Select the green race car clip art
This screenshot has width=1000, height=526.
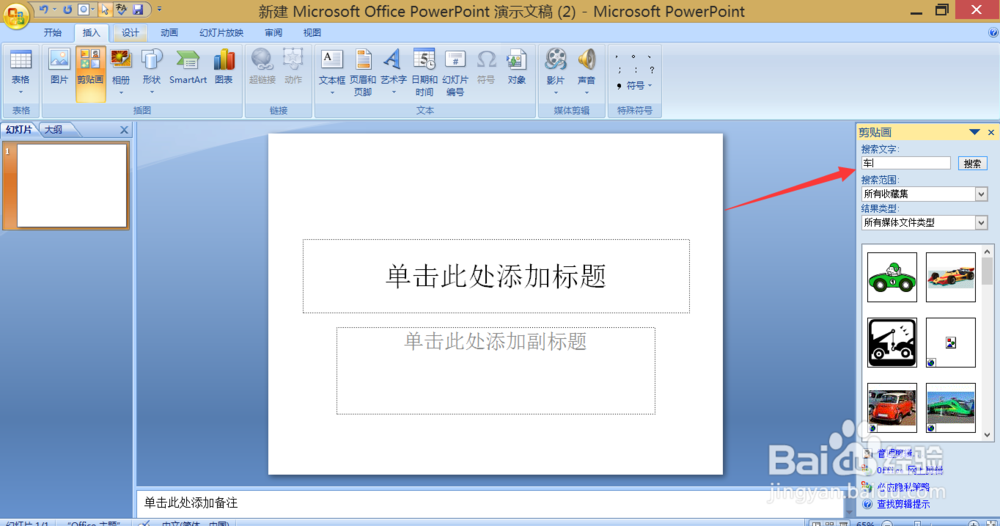click(x=892, y=277)
